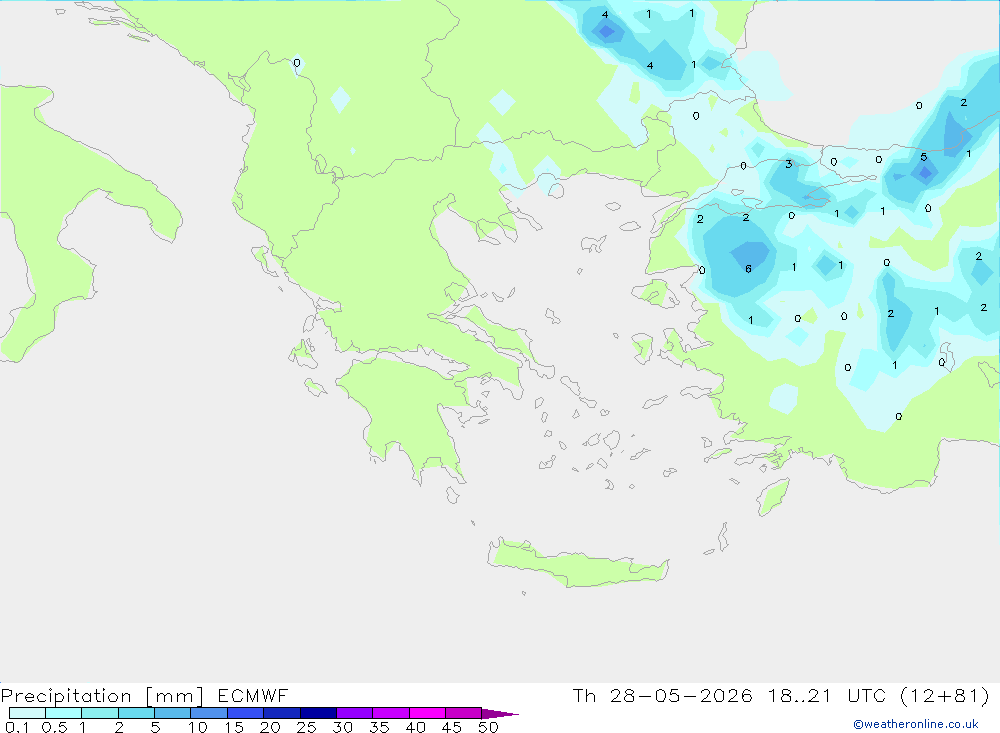Image resolution: width=1000 pixels, height=733 pixels.
Task: Click the '25' legend label
Action: pyautogui.click(x=306, y=727)
